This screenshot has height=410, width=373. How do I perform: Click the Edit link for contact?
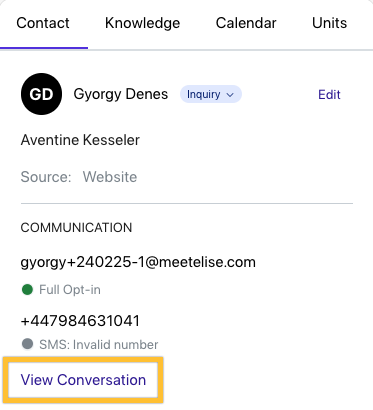click(329, 95)
